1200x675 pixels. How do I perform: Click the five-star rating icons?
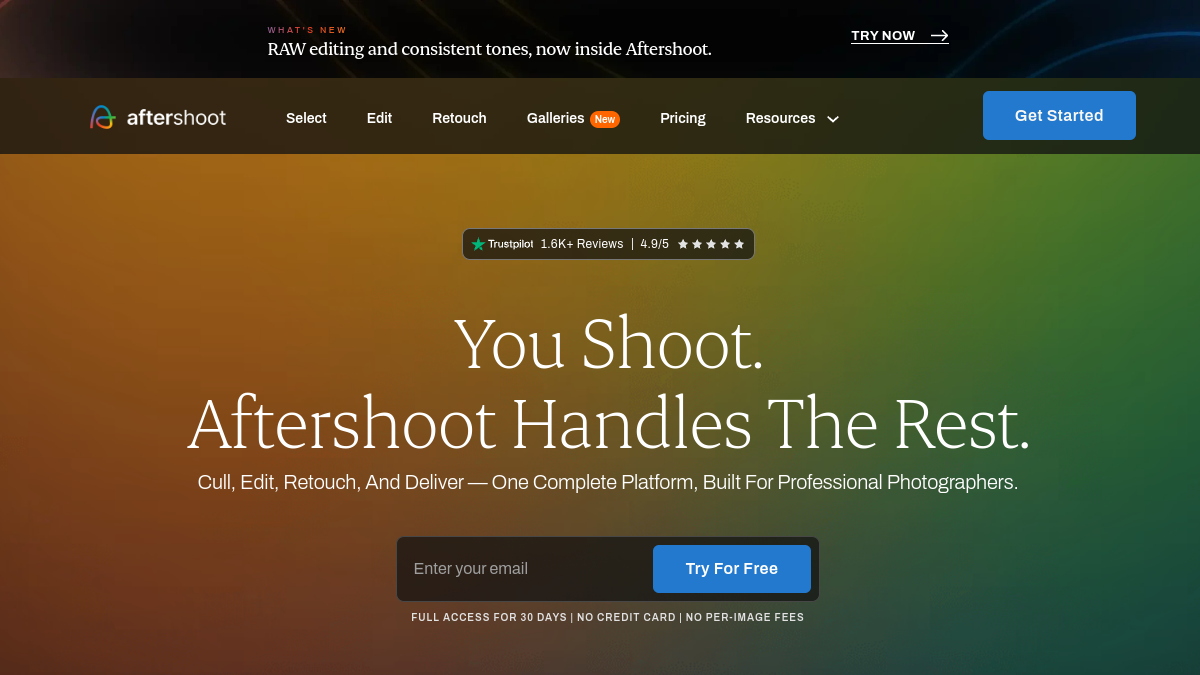[x=711, y=244]
